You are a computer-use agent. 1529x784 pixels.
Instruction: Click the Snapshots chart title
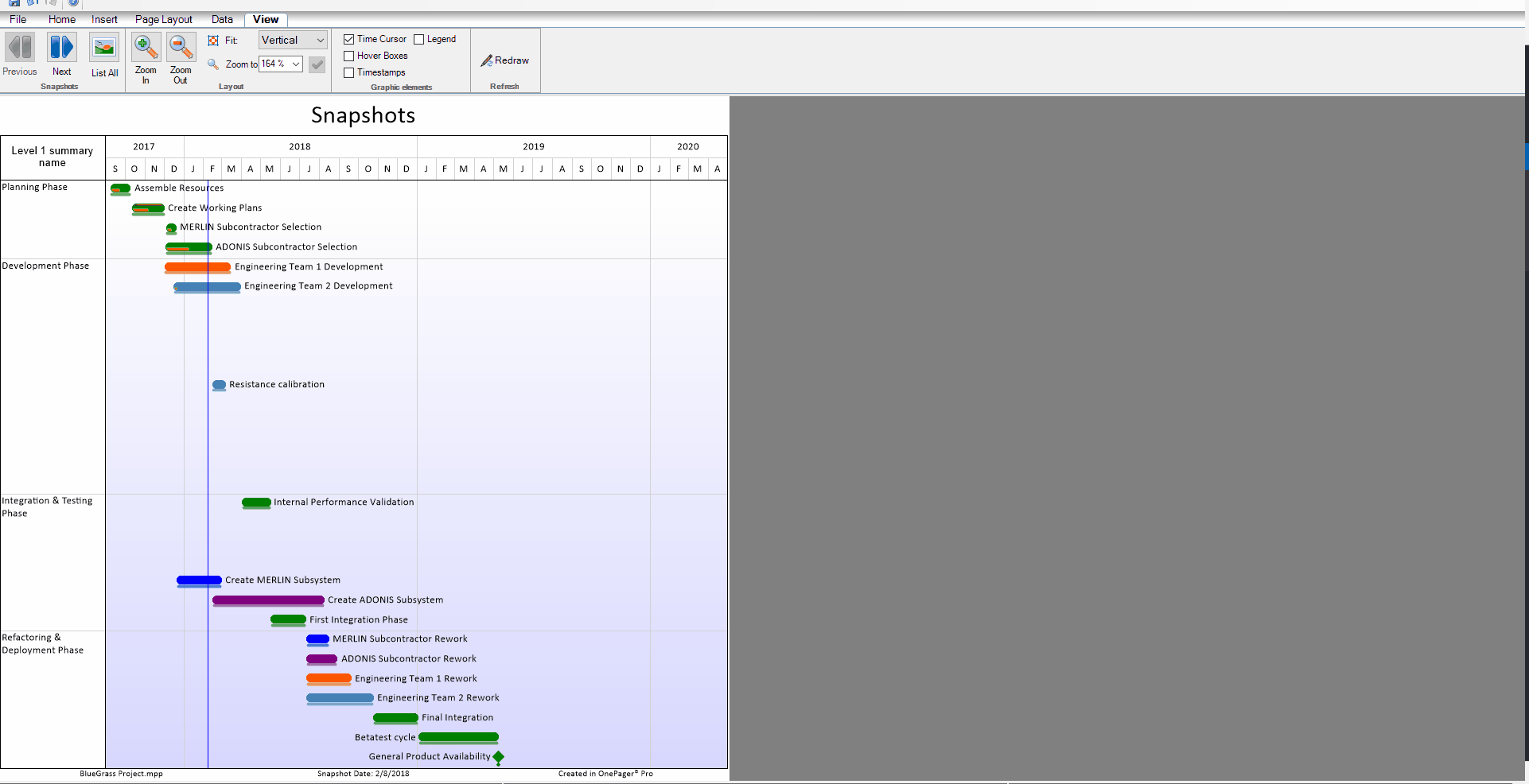pos(363,115)
